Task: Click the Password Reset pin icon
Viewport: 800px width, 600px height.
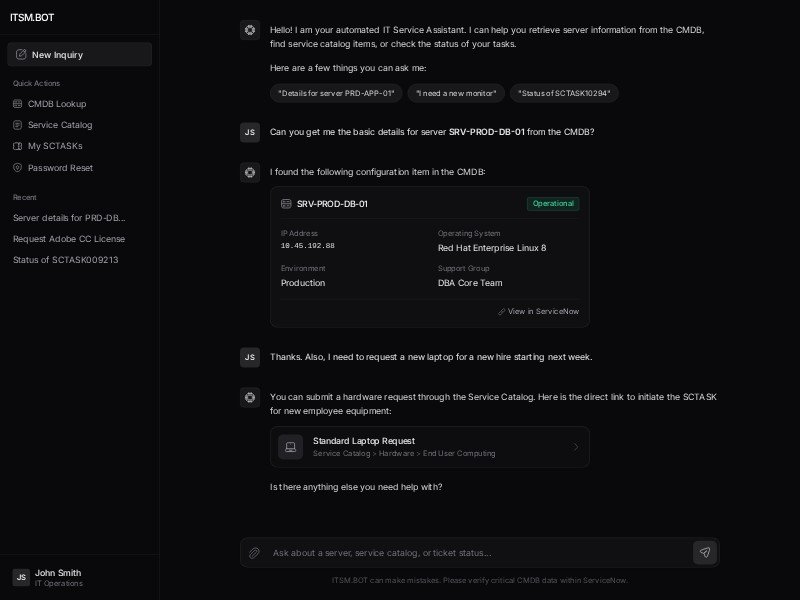Action: pyautogui.click(x=18, y=168)
